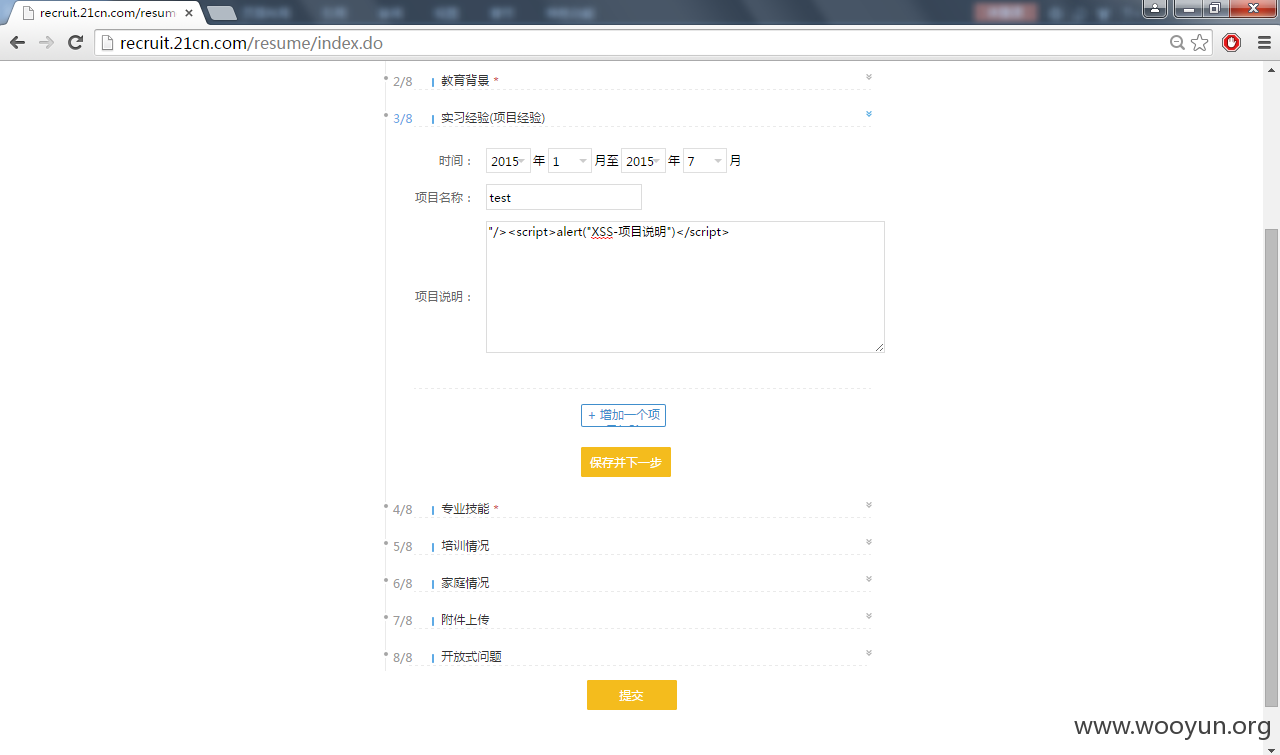This screenshot has width=1280, height=755.
Task: Click the 家庭情况 section title
Action: point(465,583)
